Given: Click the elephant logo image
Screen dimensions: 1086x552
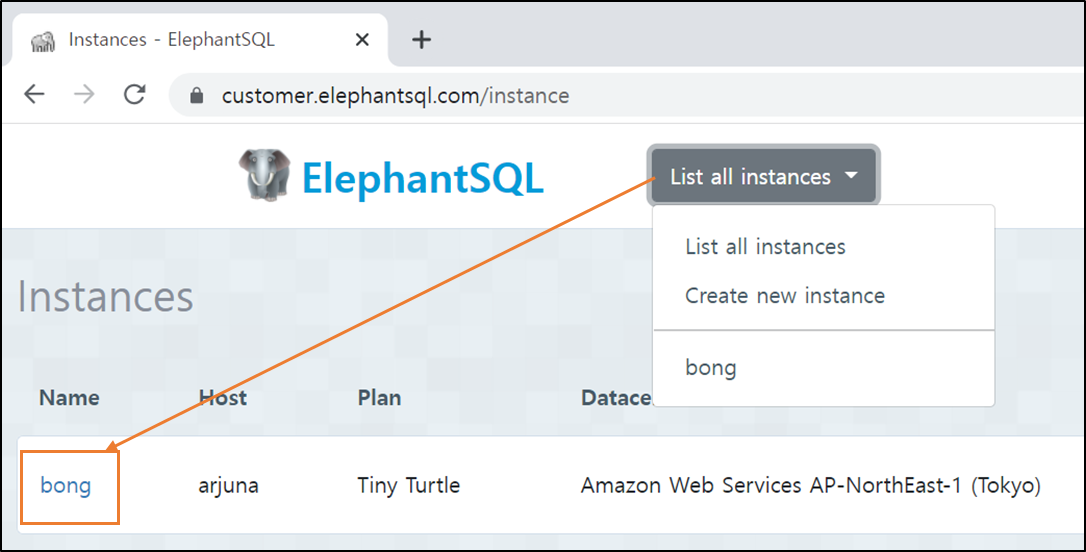Looking at the screenshot, I should coord(265,175).
